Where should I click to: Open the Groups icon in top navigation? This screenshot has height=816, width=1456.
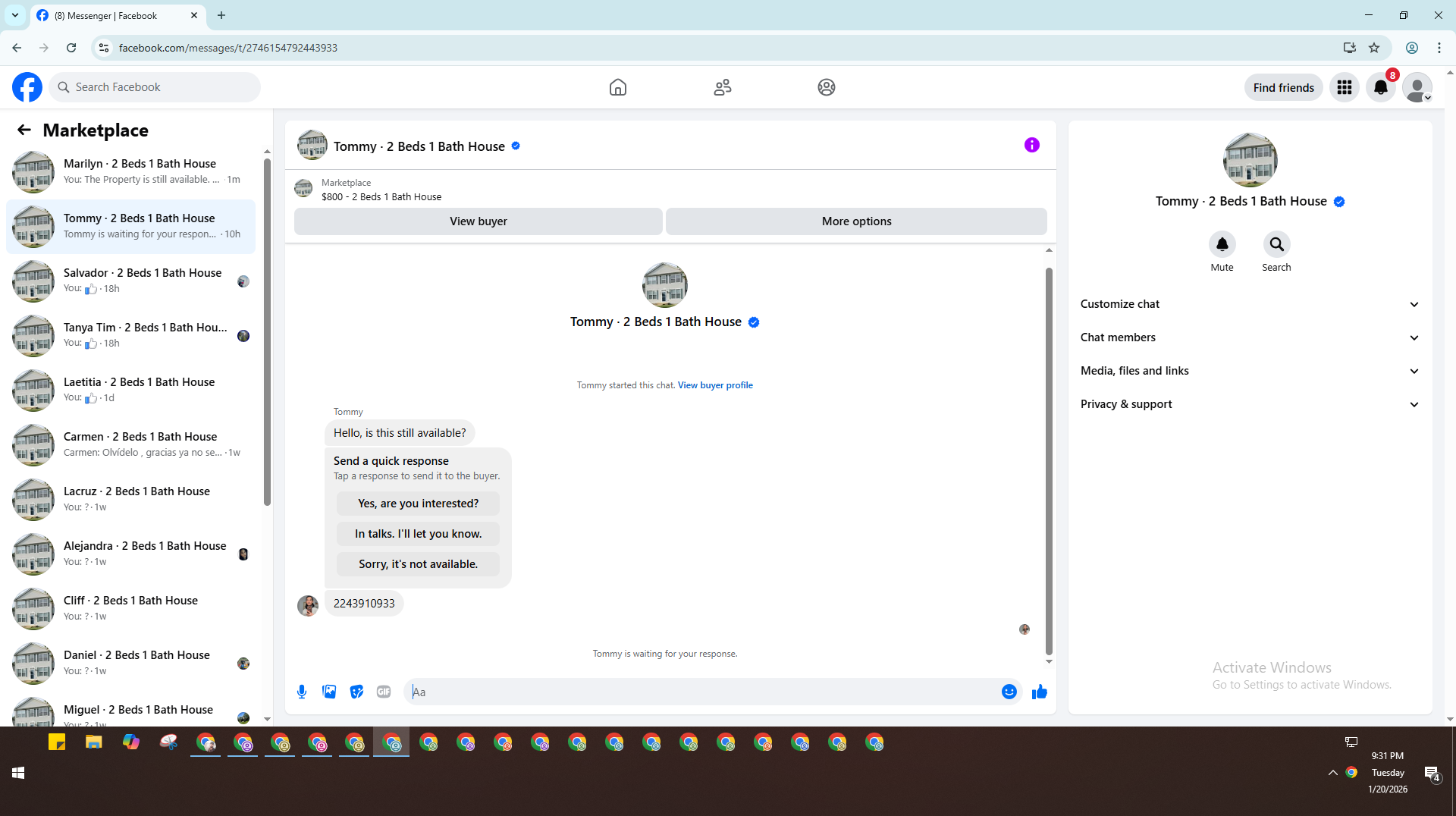coord(827,87)
